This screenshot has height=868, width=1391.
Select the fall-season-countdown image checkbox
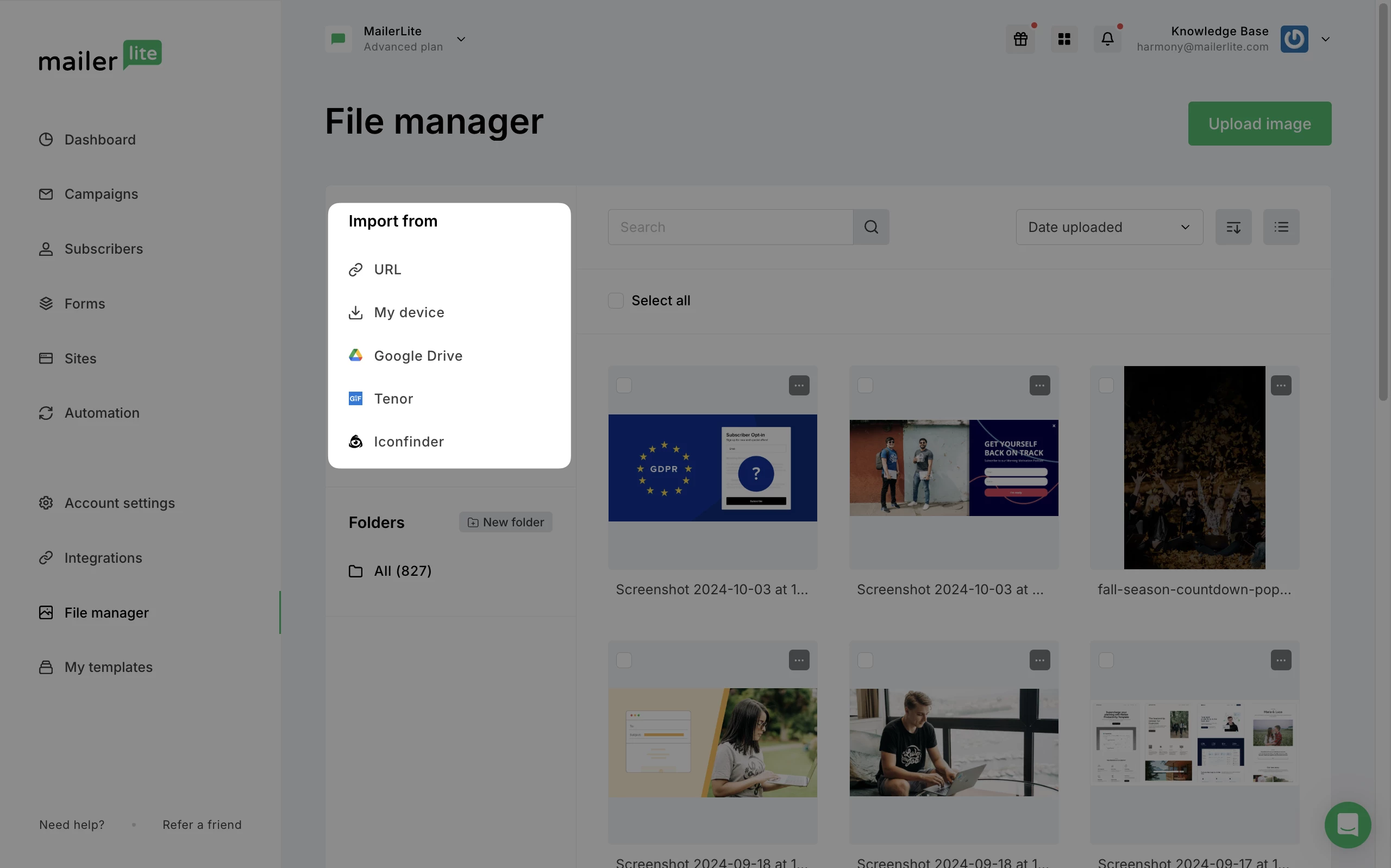click(x=1106, y=386)
